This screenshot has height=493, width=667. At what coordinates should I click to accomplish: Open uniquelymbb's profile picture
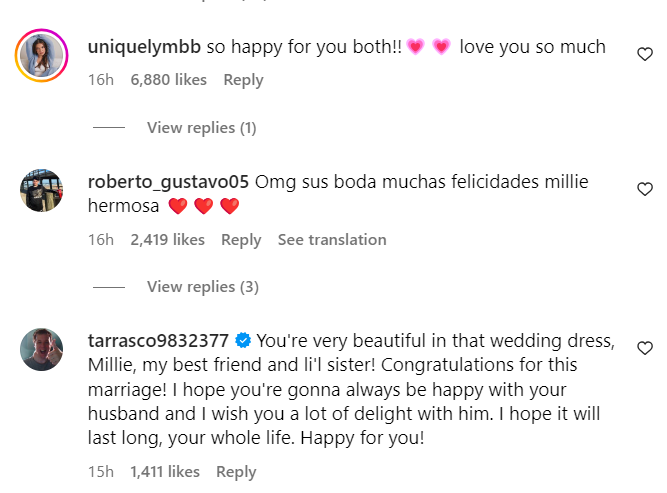point(42,56)
